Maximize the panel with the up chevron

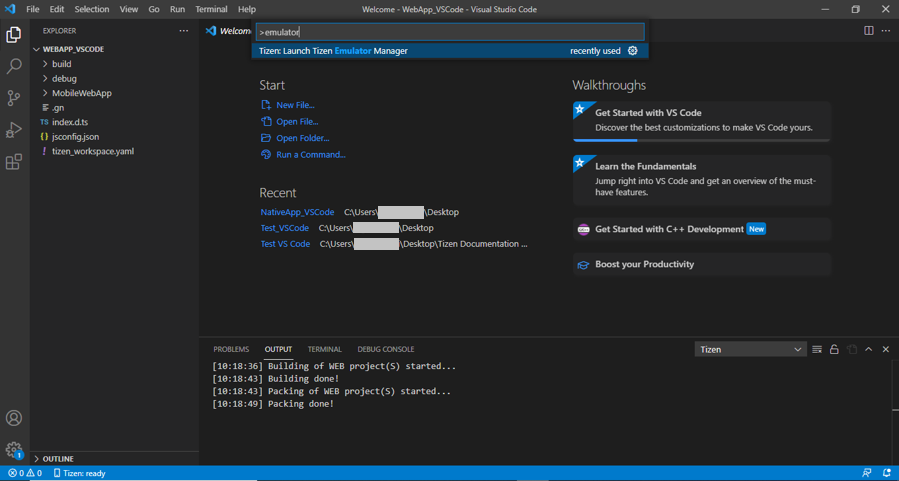tap(868, 349)
